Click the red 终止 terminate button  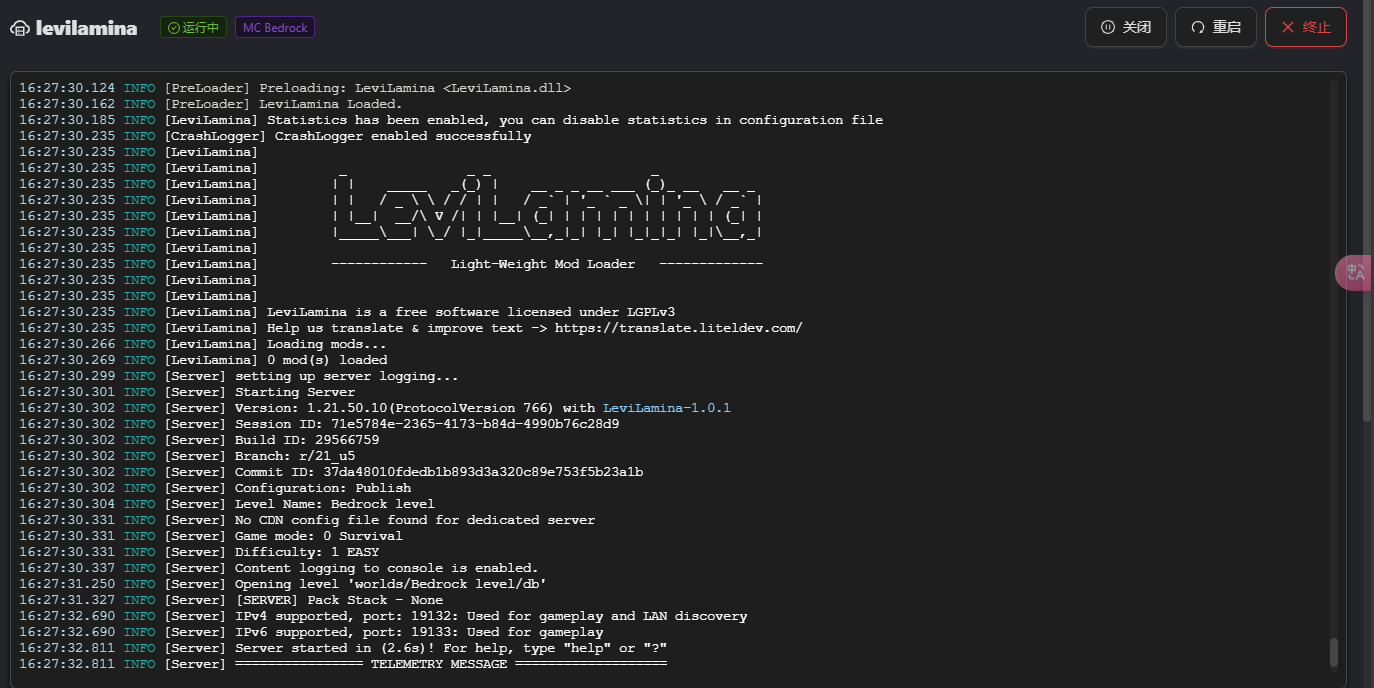pos(1306,27)
